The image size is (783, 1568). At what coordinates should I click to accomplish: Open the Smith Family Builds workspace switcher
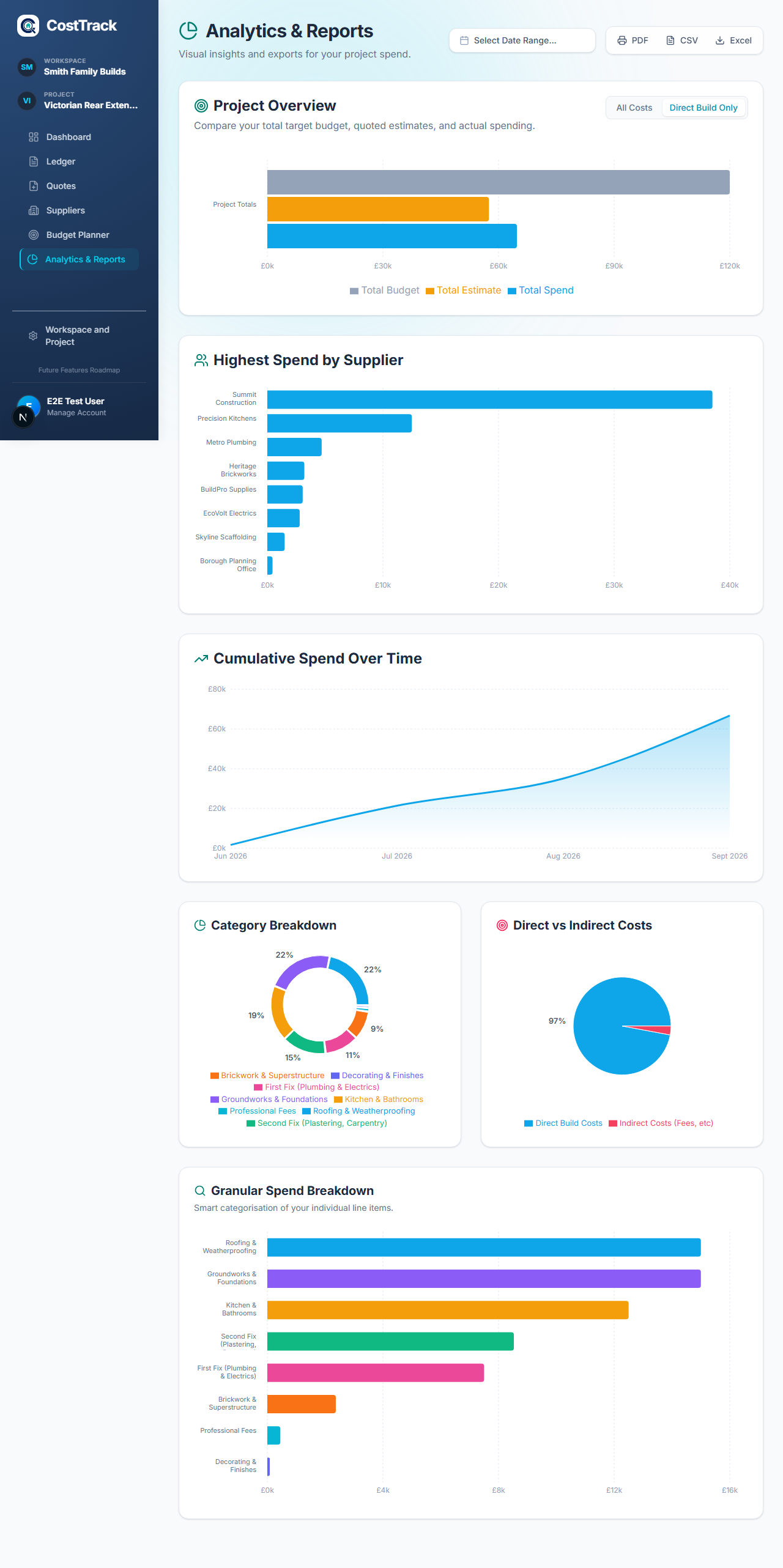tap(79, 67)
